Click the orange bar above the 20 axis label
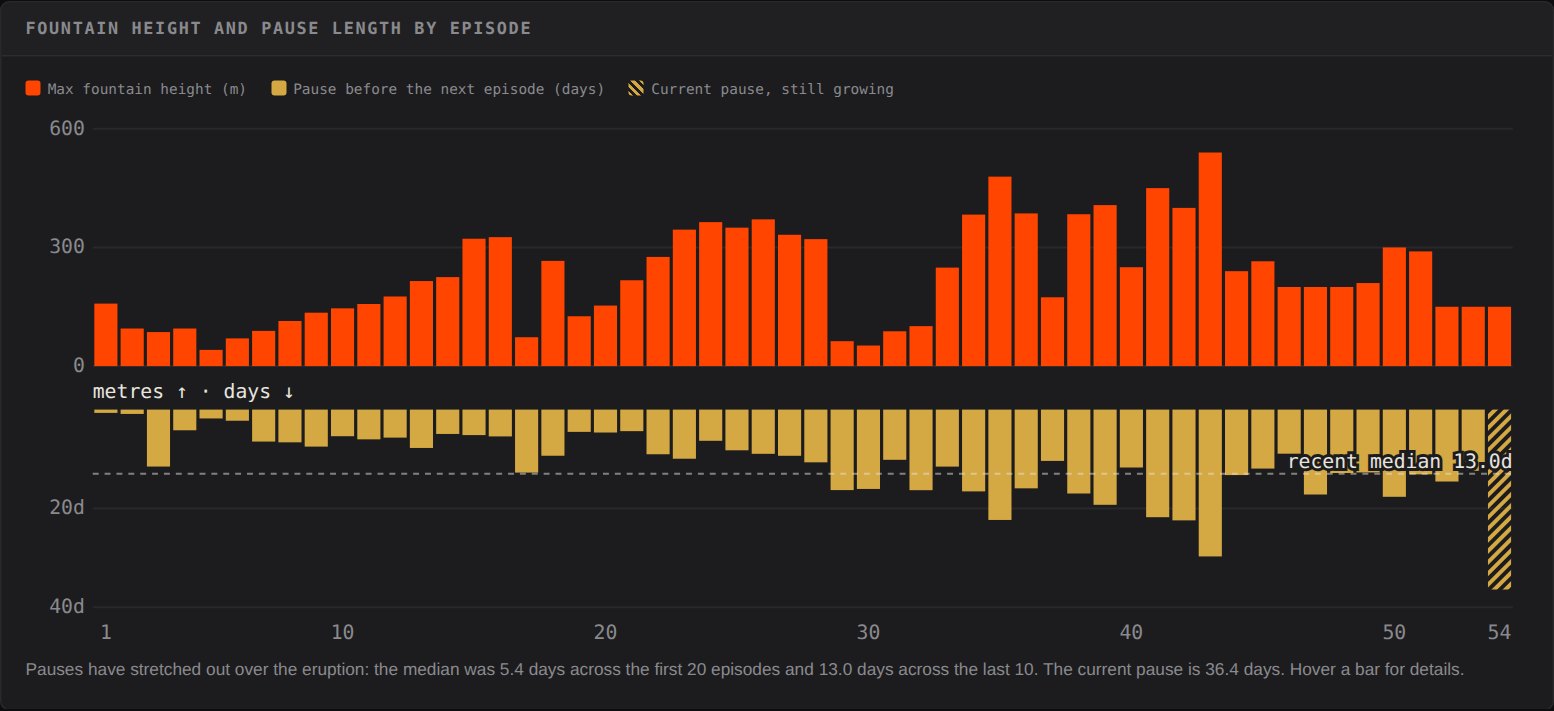Image resolution: width=1554 pixels, height=711 pixels. pos(606,336)
